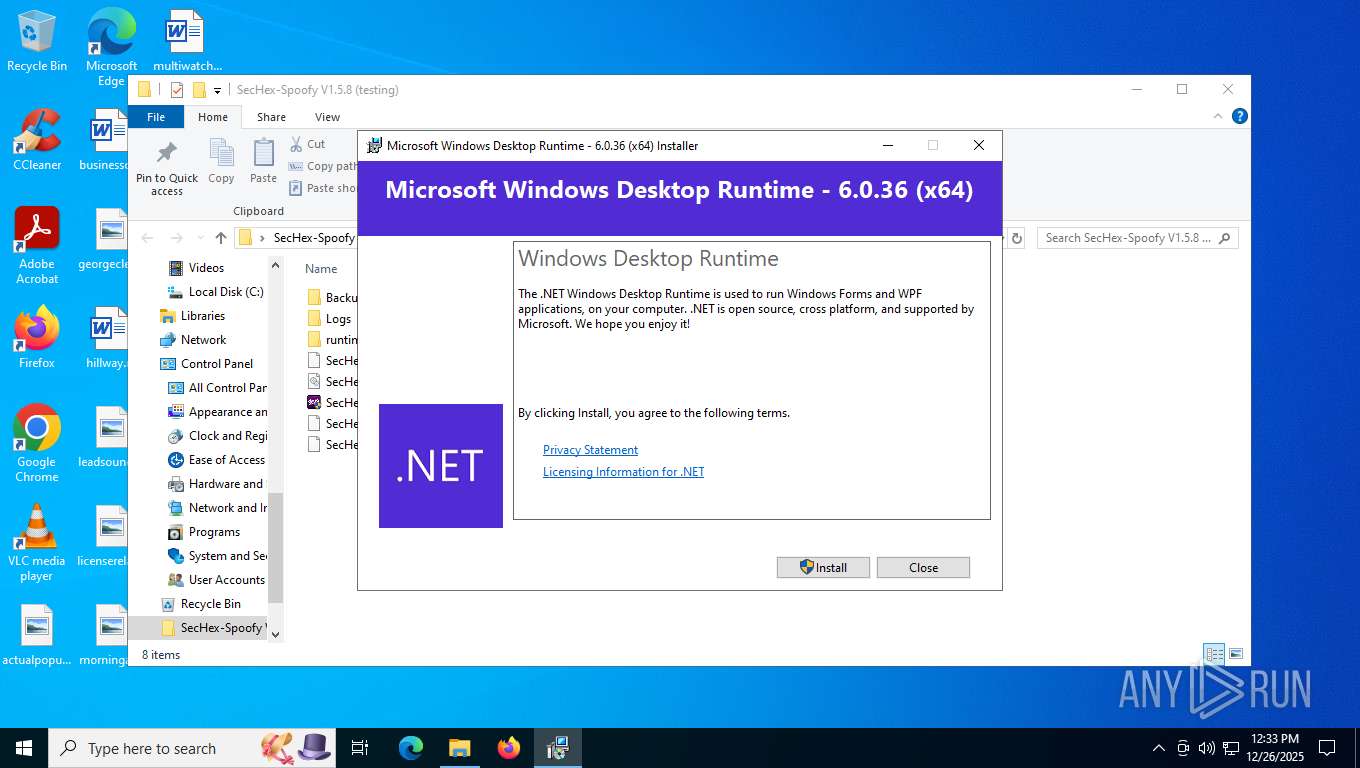Launch CCleaner from the desktop
The width and height of the screenshot is (1360, 768).
[37, 139]
